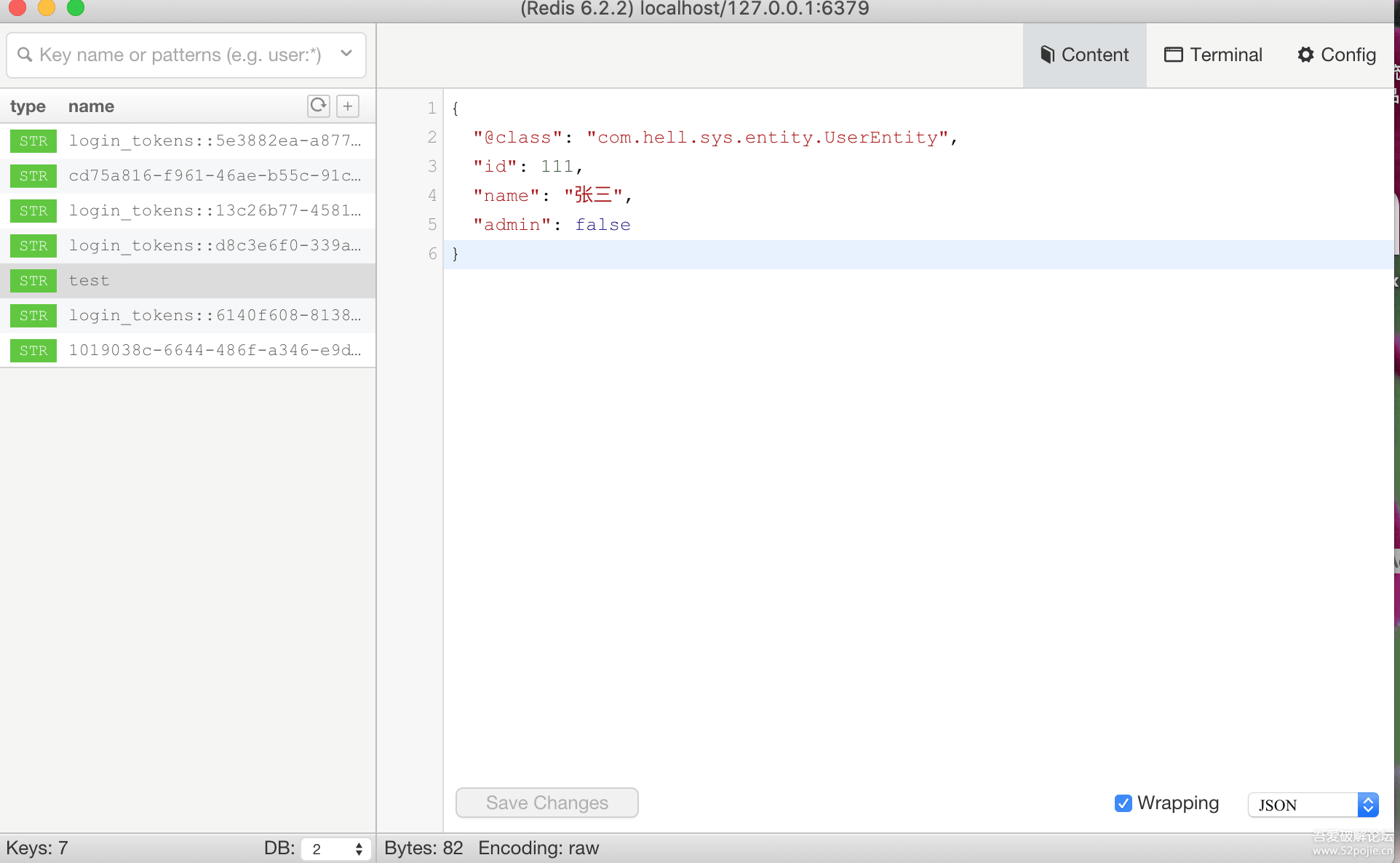The image size is (1400, 863).
Task: Click STR badge of cd75a816 key
Action: pos(33,176)
